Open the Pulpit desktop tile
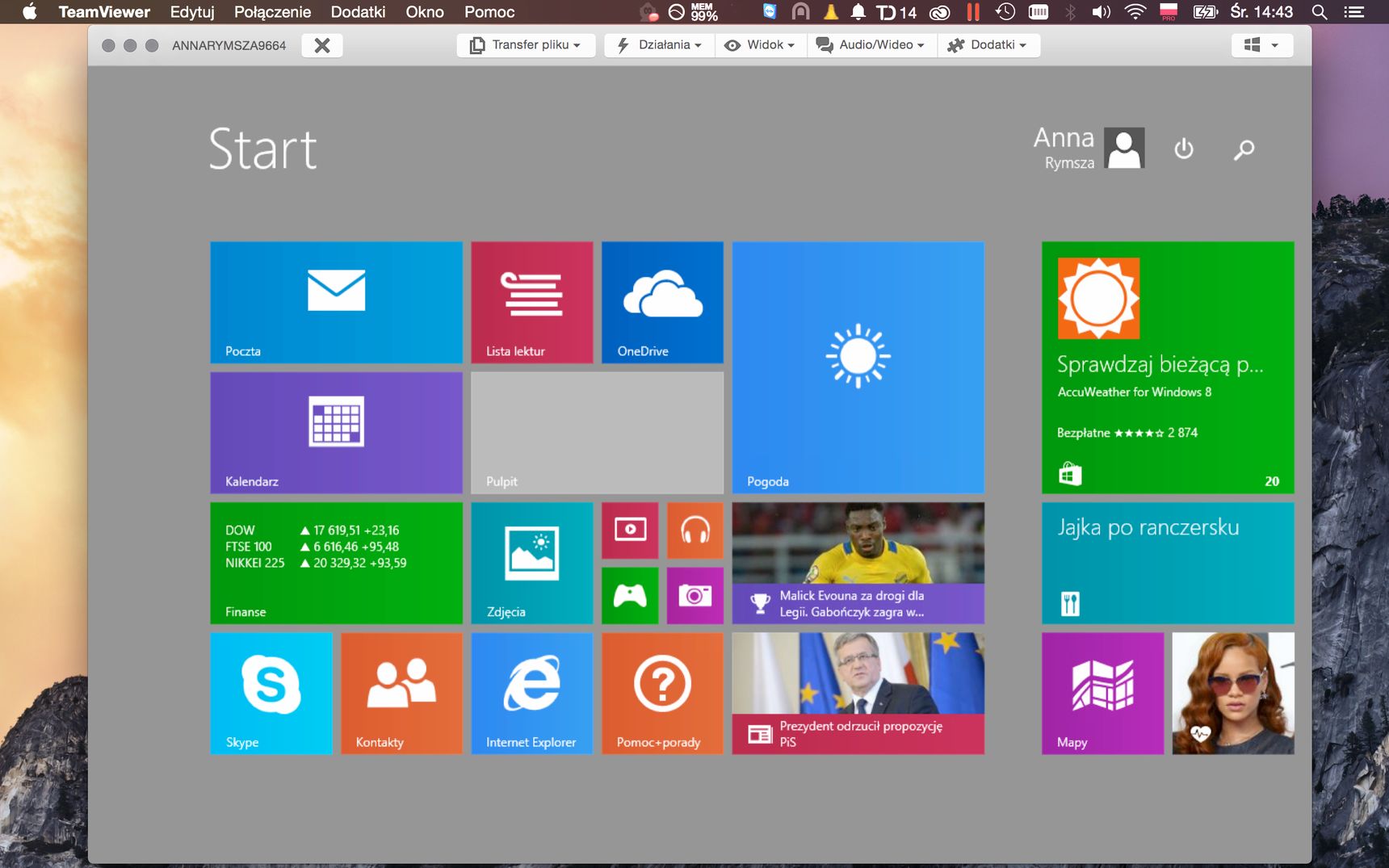The height and width of the screenshot is (868, 1389). pos(597,432)
